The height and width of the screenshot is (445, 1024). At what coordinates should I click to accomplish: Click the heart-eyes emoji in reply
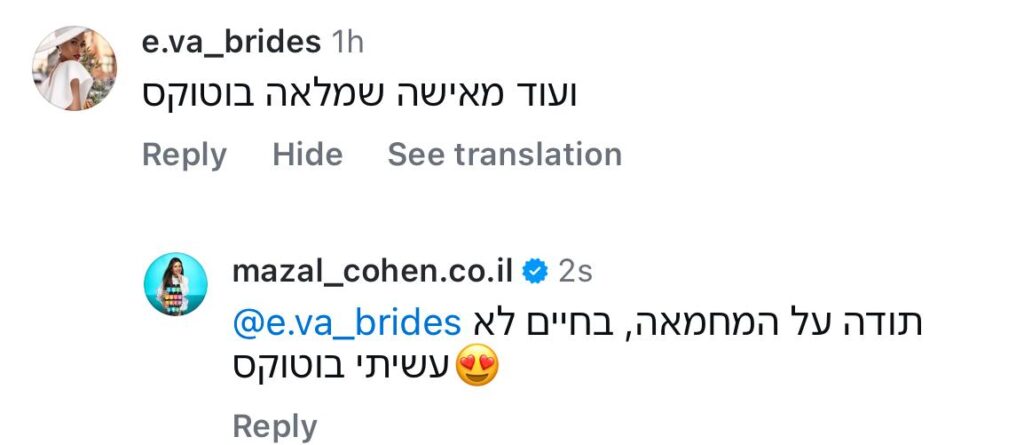tap(477, 371)
